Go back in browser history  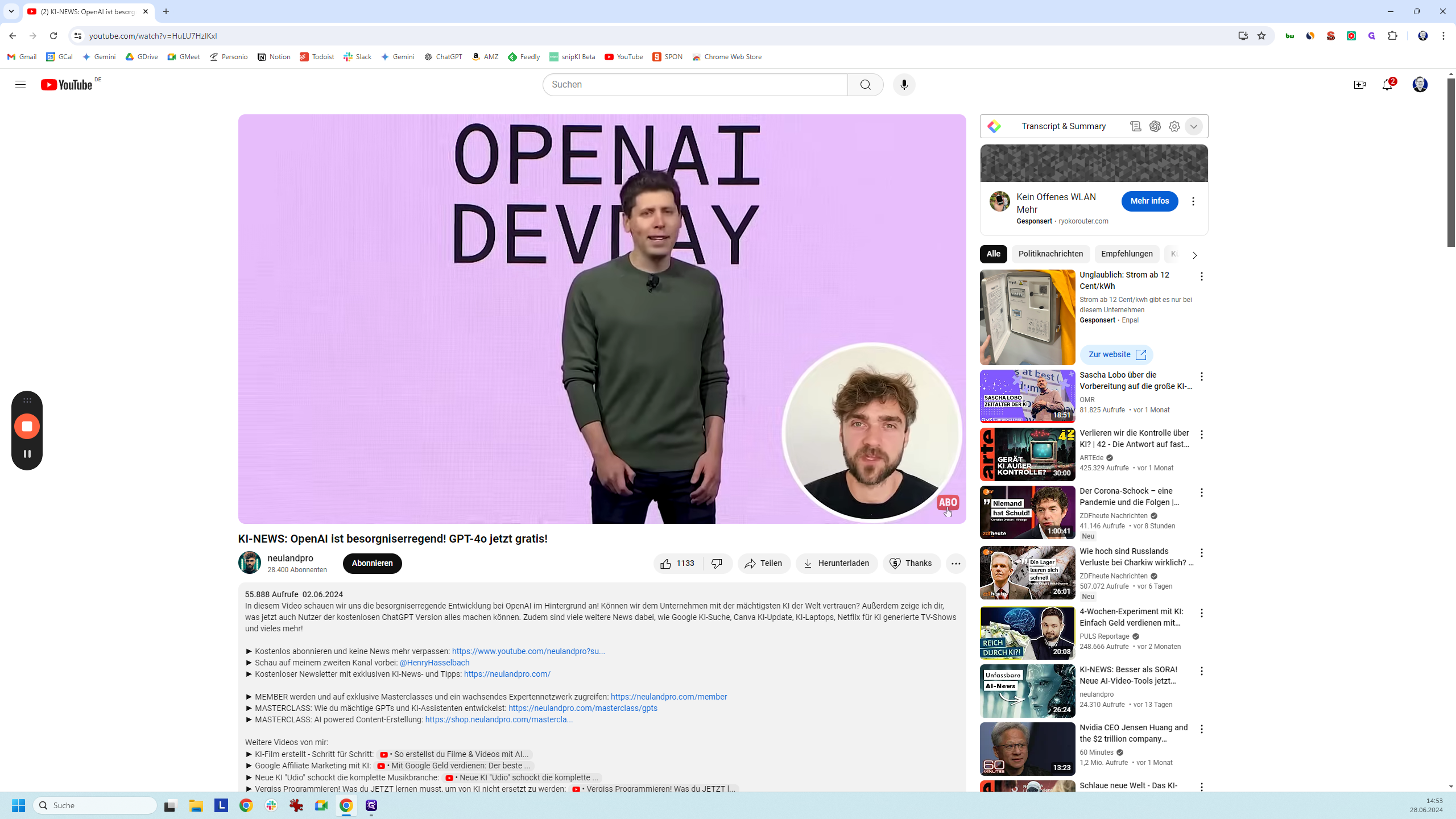tap(13, 36)
